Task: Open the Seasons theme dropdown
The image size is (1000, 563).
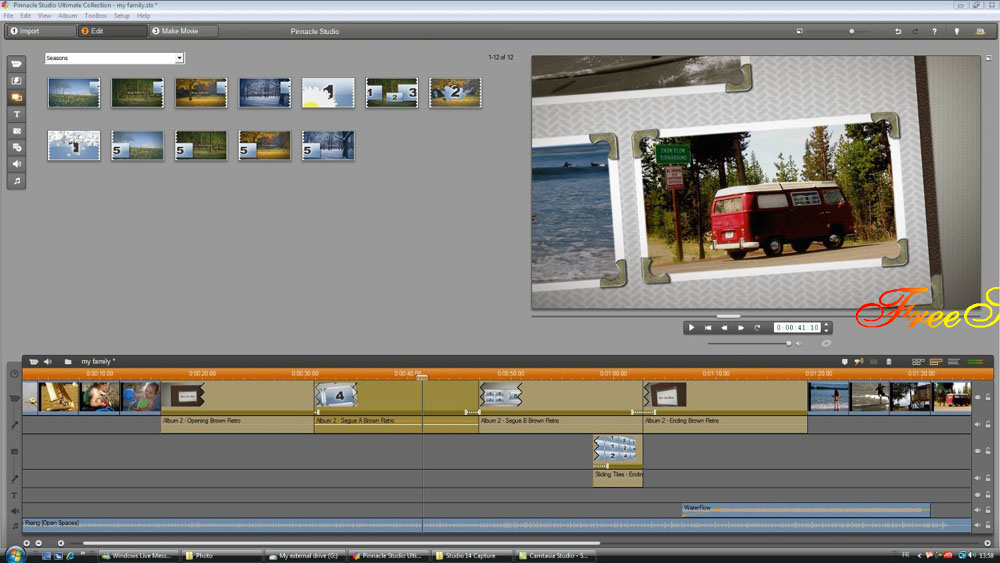Action: (x=179, y=58)
